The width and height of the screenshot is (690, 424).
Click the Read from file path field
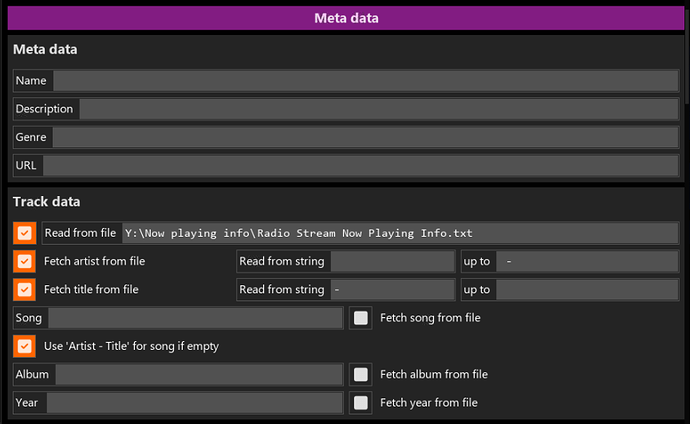pos(400,233)
